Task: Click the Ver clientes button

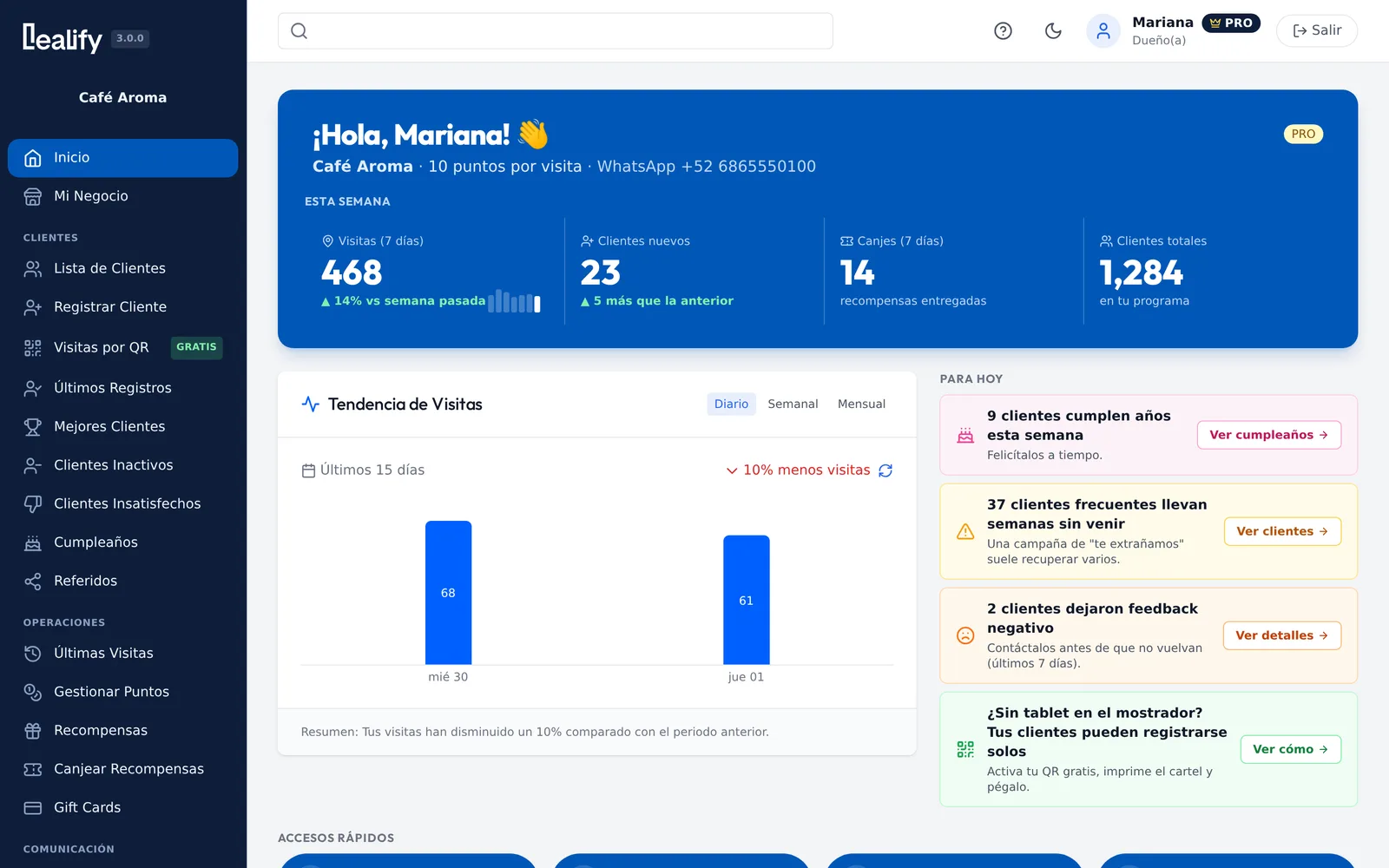Action: 1282,531
